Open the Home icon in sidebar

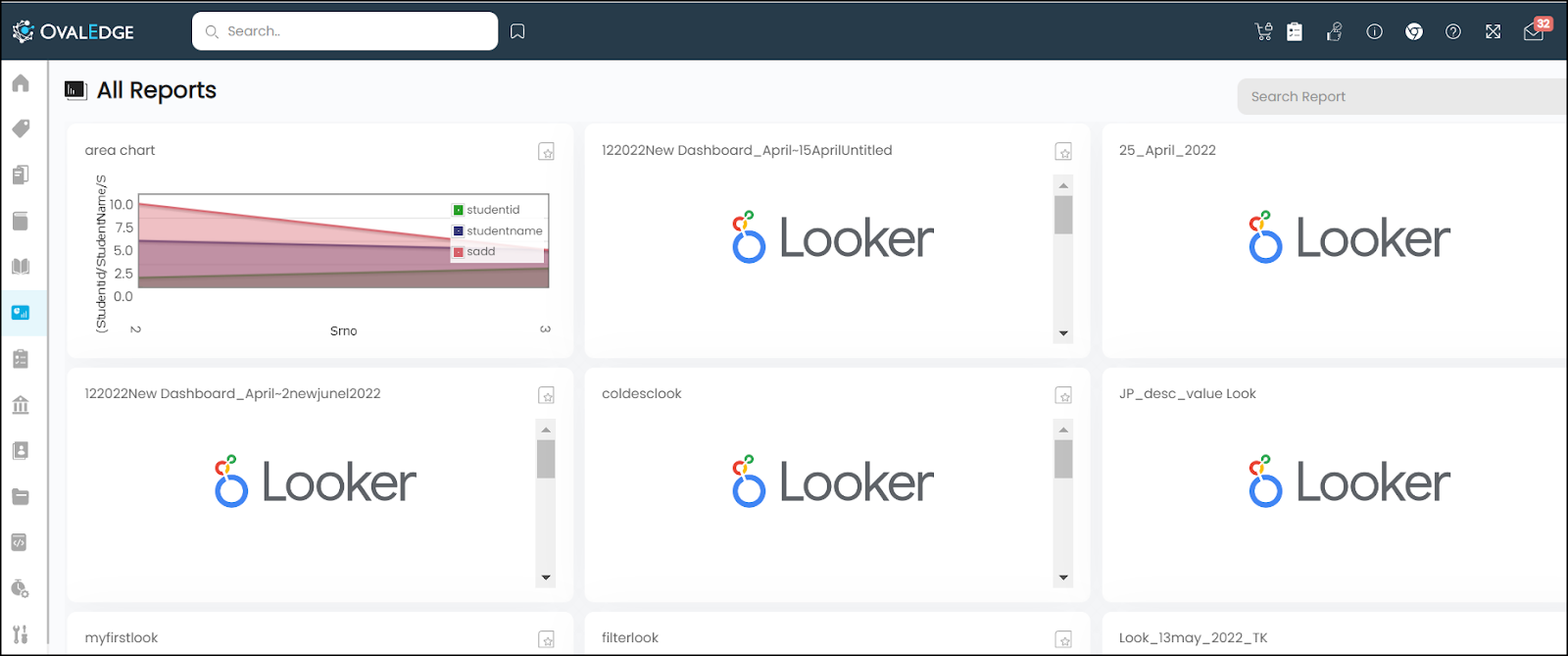(21, 83)
